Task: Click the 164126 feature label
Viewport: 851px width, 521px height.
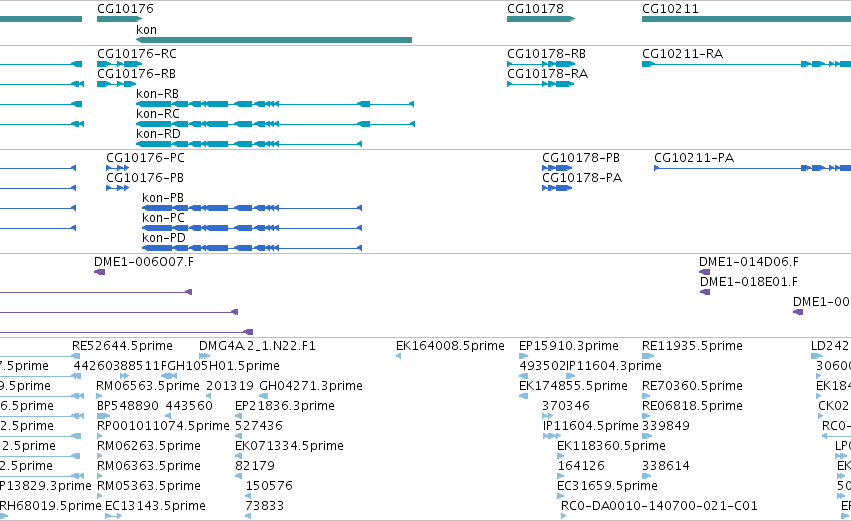Action: pos(581,466)
